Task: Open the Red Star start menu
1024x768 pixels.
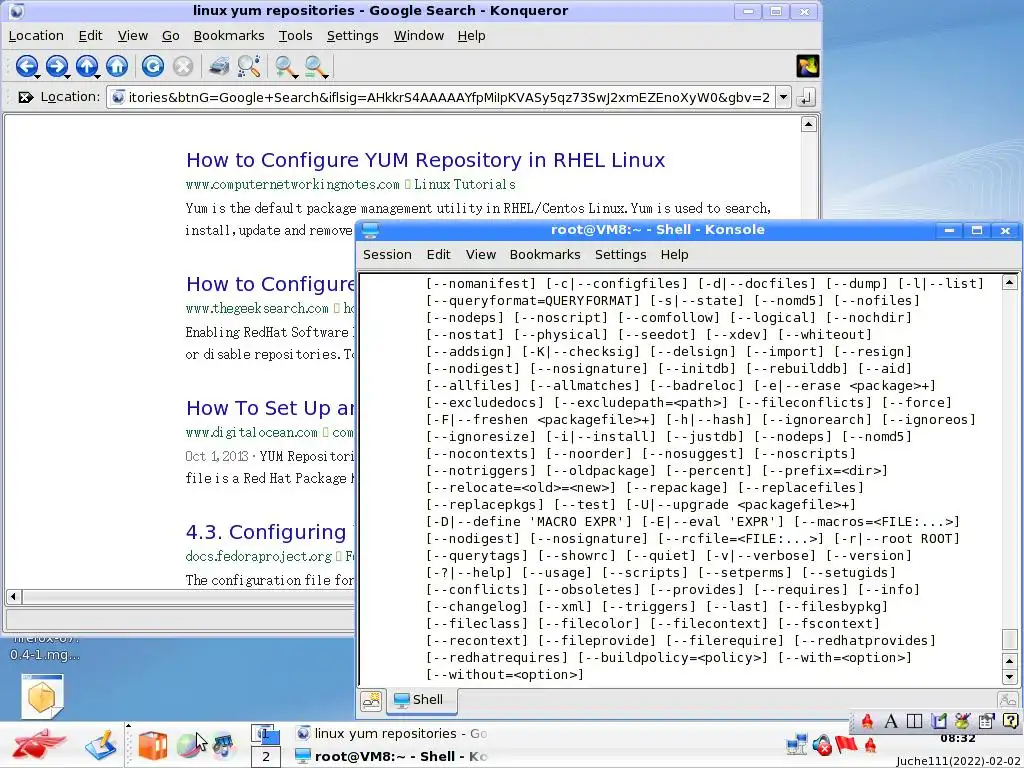Action: point(39,745)
